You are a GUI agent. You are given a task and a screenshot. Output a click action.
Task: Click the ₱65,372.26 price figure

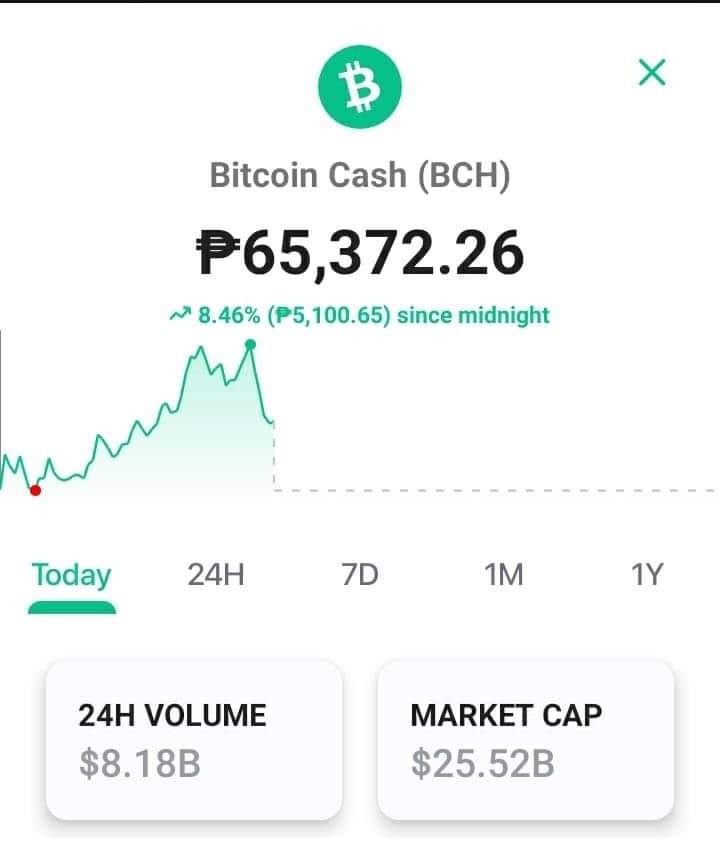tap(360, 254)
